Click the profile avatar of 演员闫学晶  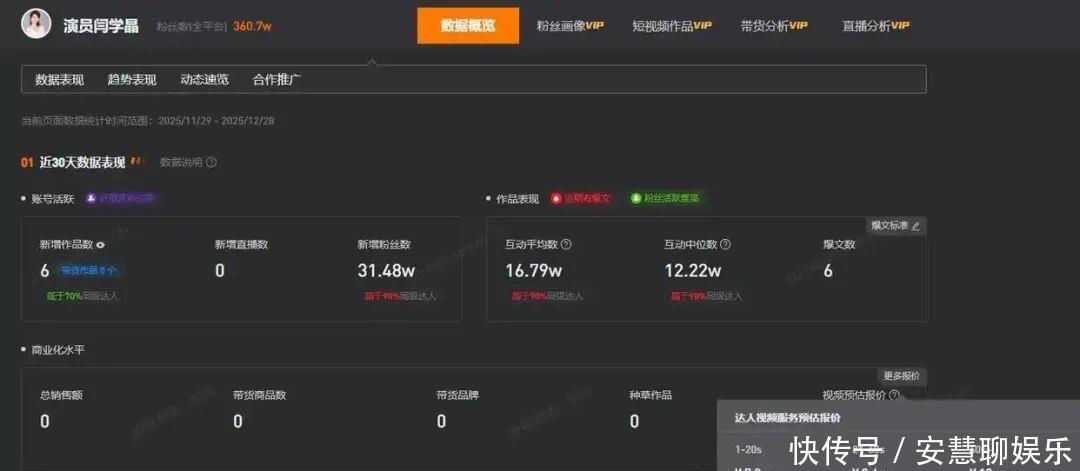36,24
